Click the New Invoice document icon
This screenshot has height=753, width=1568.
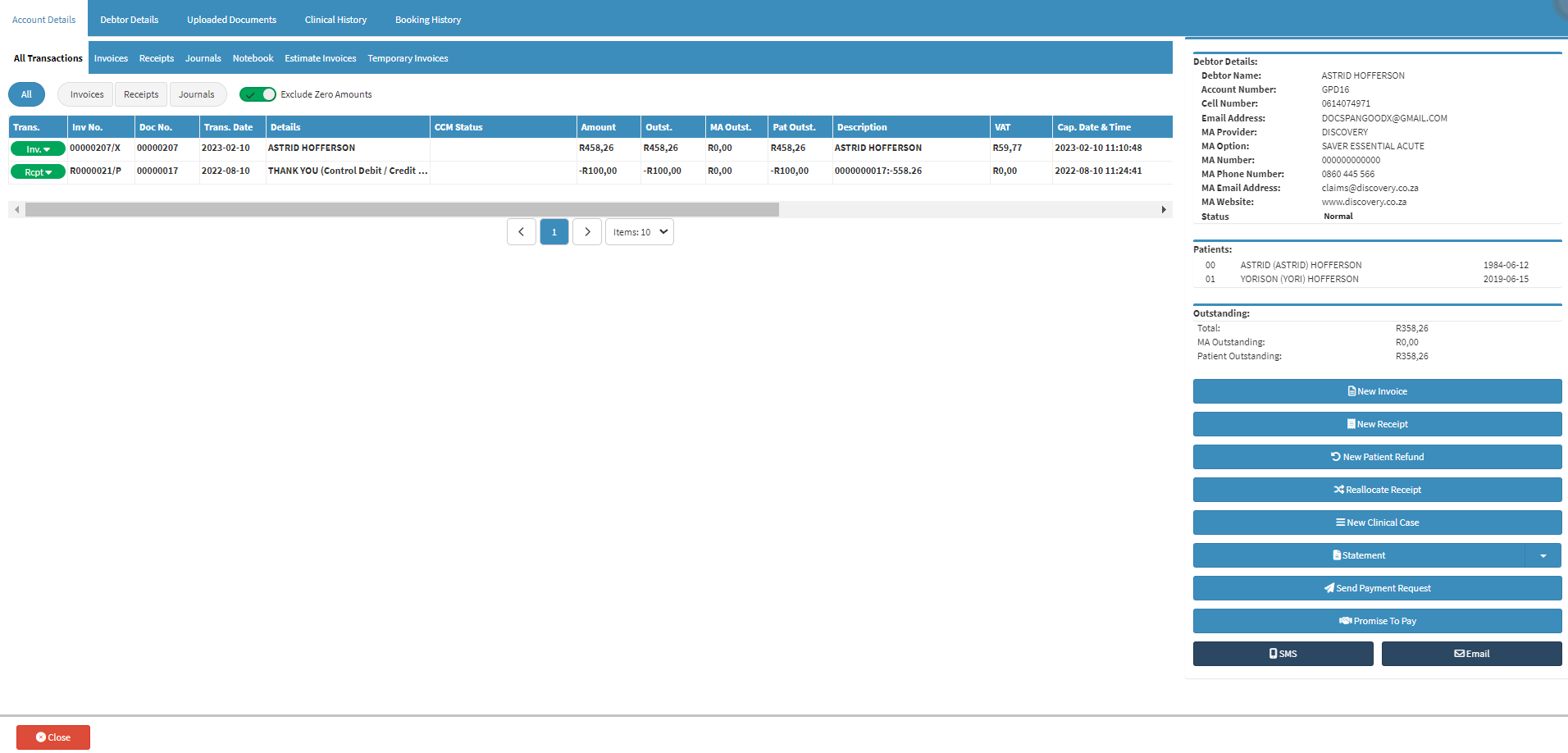pos(1351,391)
